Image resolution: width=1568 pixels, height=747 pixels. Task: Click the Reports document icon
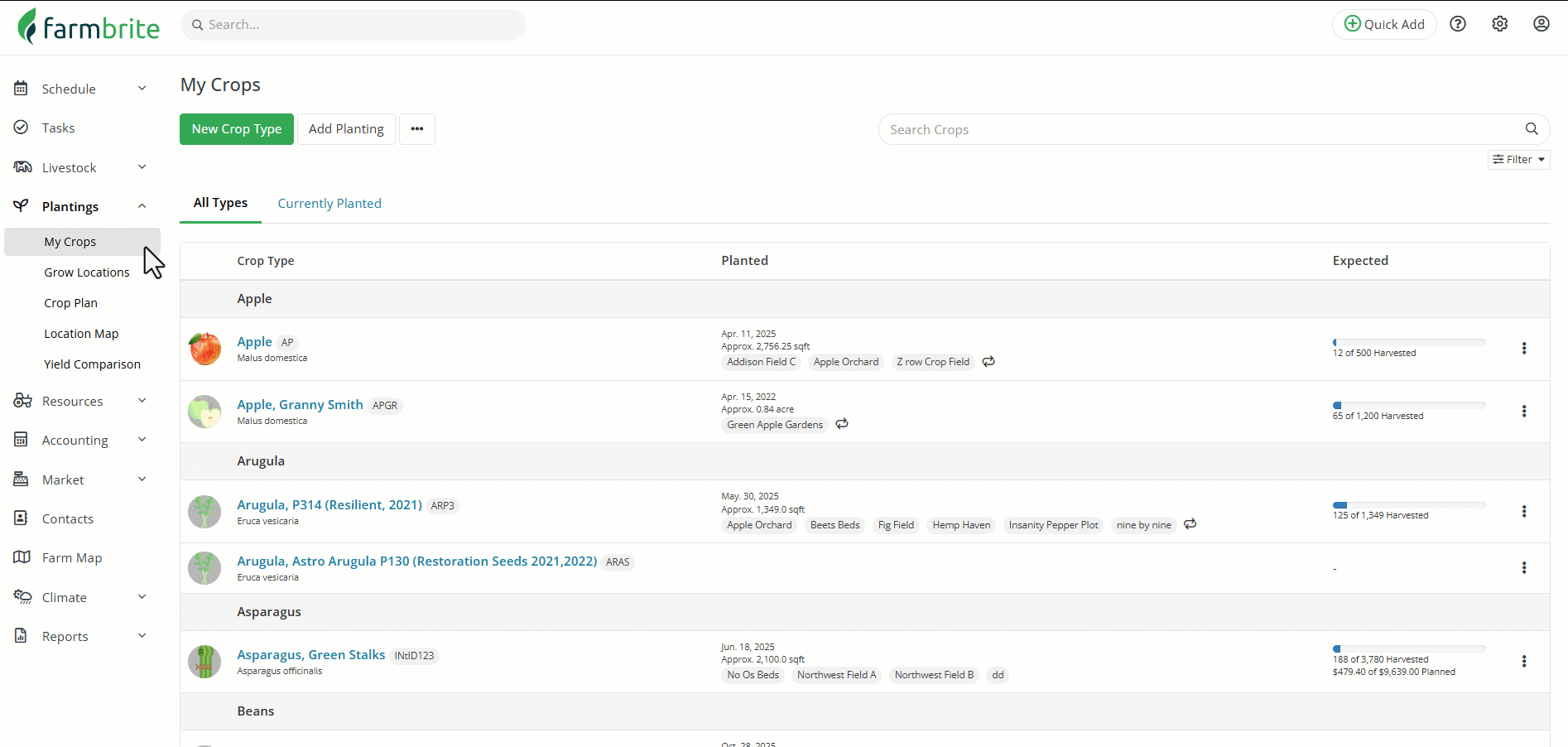click(22, 636)
